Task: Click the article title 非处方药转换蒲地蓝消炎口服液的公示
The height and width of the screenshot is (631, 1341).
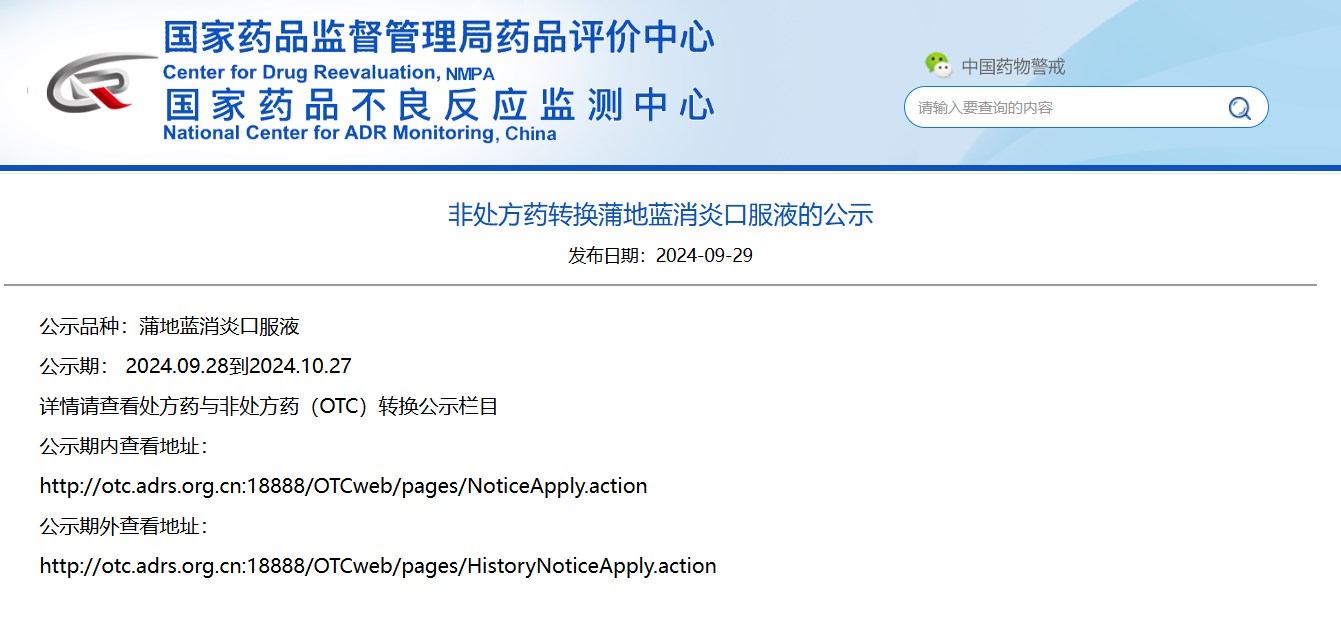Action: [660, 215]
